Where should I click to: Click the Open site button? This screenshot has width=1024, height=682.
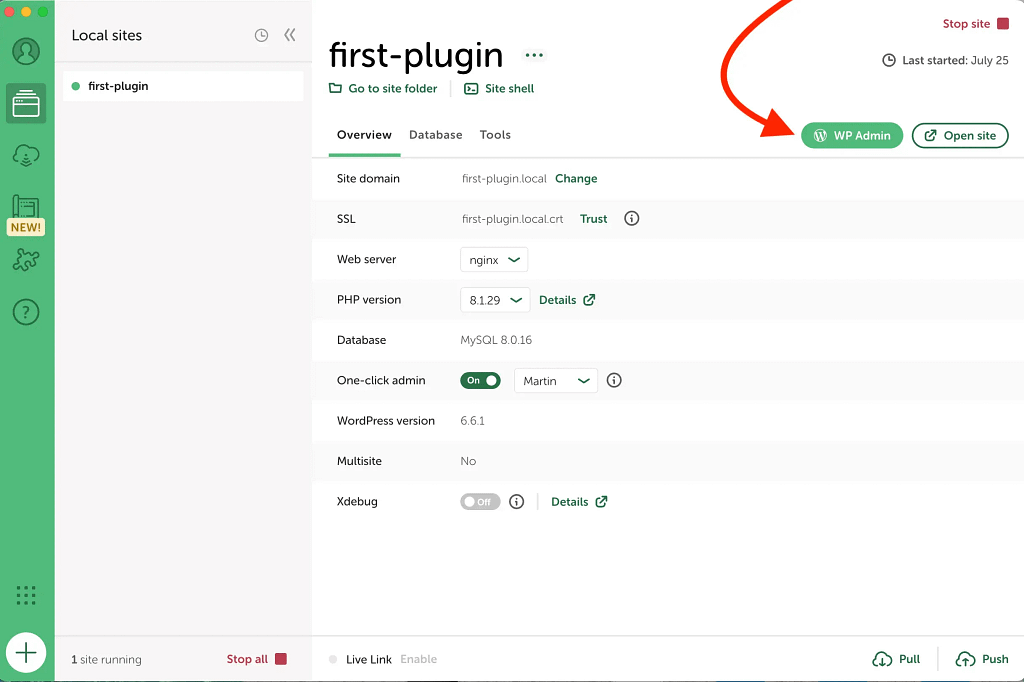[x=960, y=135]
